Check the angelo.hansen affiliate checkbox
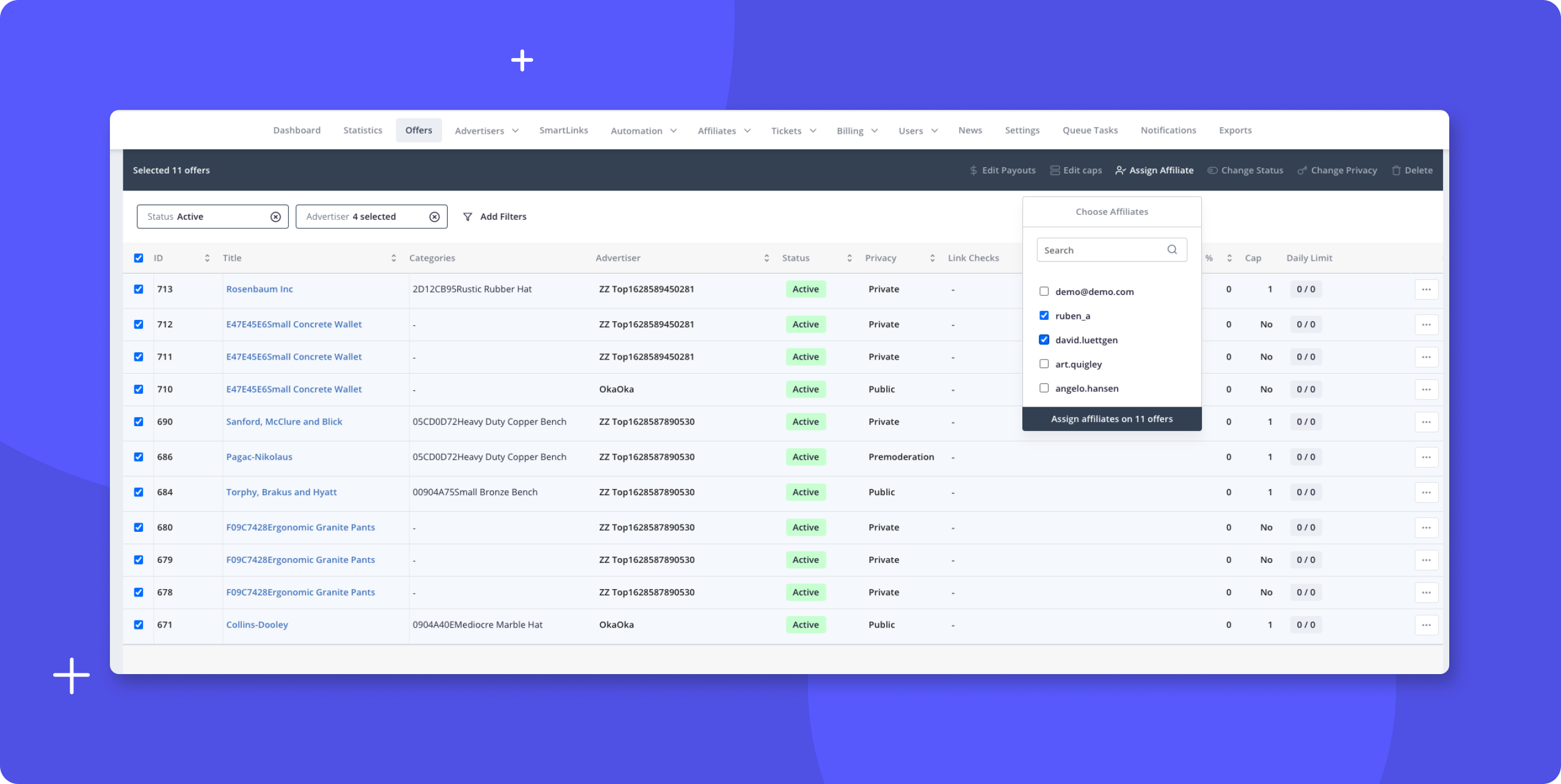 [1044, 388]
